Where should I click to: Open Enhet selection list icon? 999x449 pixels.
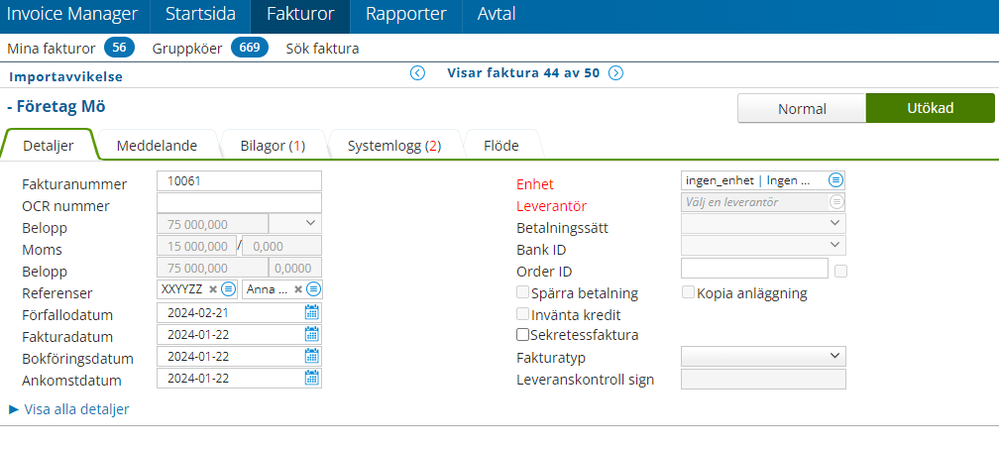pos(836,180)
